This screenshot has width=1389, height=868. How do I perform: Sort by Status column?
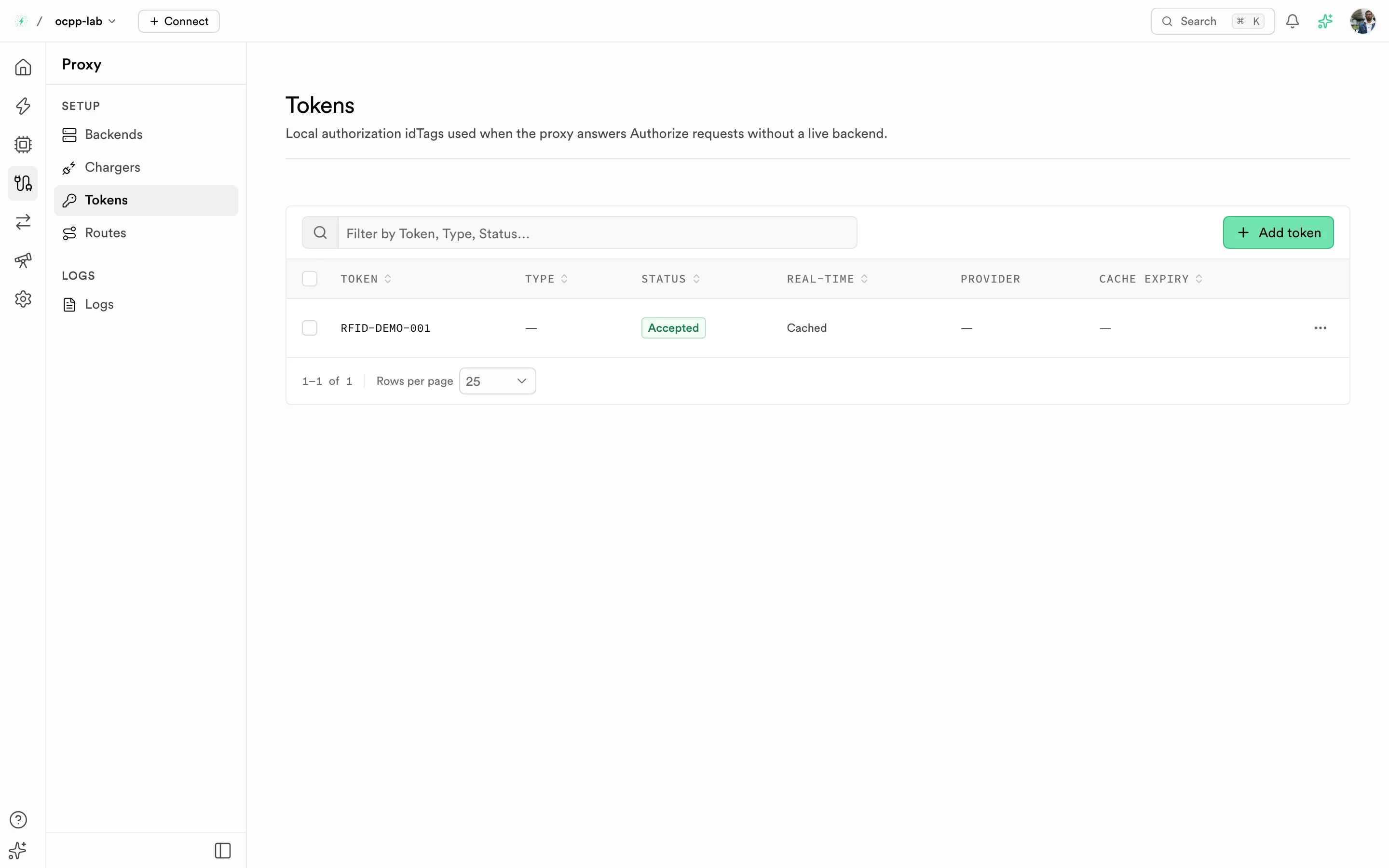(670, 279)
